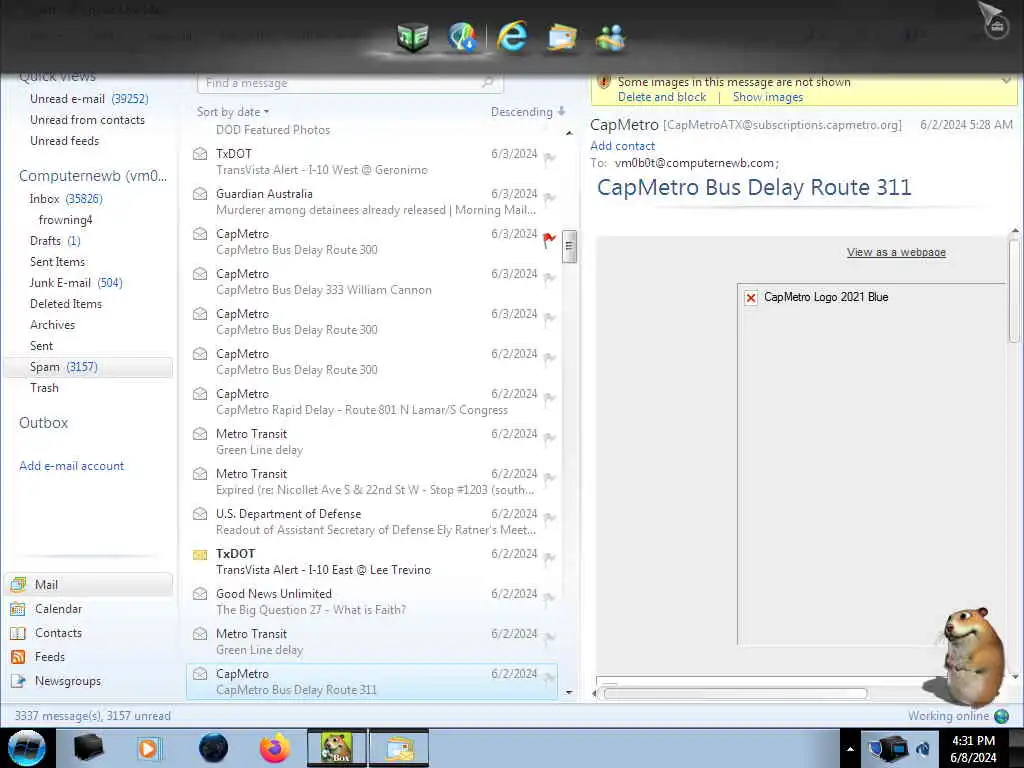Click envelope icon of Good News Unlimited message
The image size is (1024, 768).
coord(200,594)
